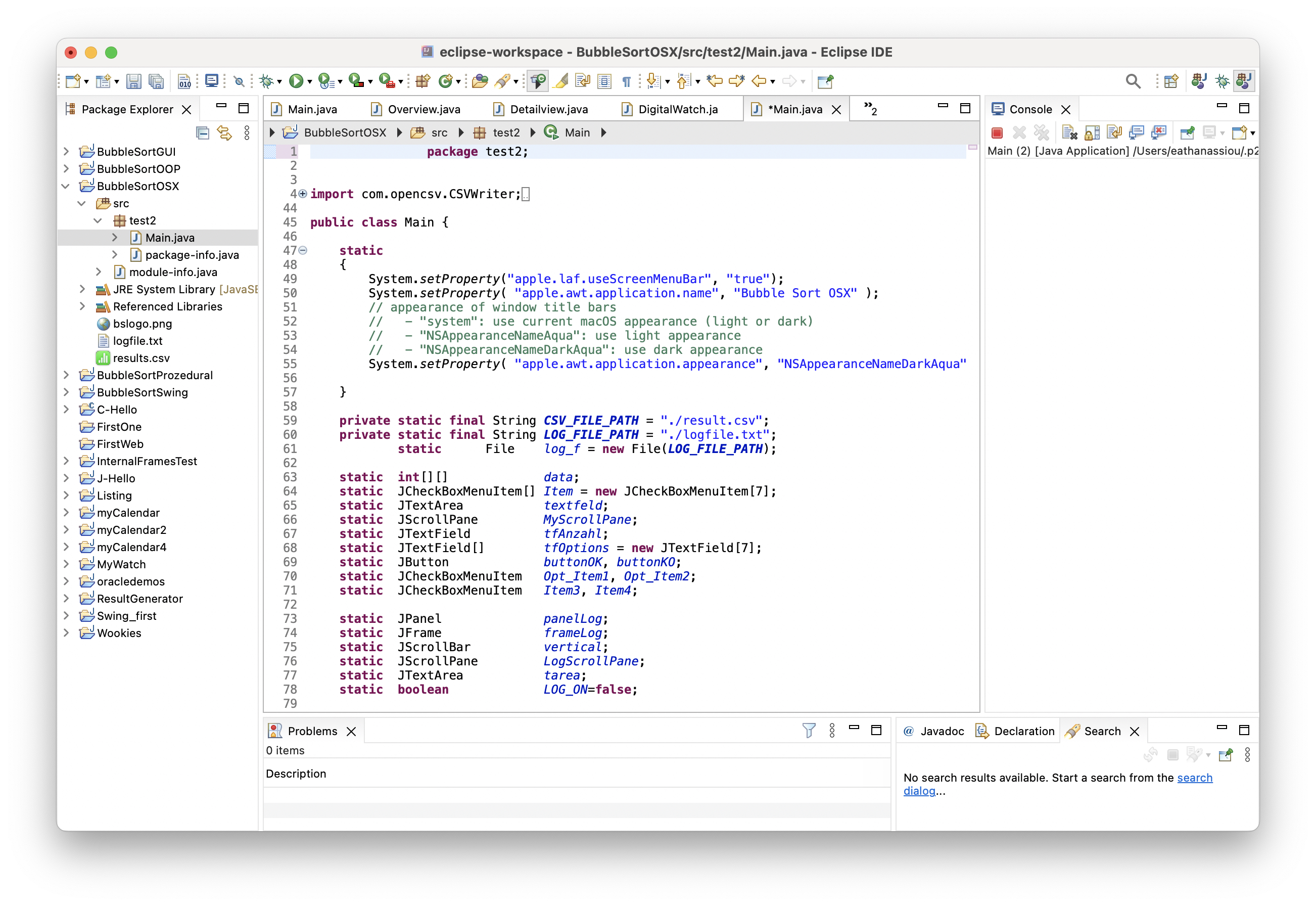
Task: Toggle Link with Editor in Package Explorer
Action: coord(225,133)
